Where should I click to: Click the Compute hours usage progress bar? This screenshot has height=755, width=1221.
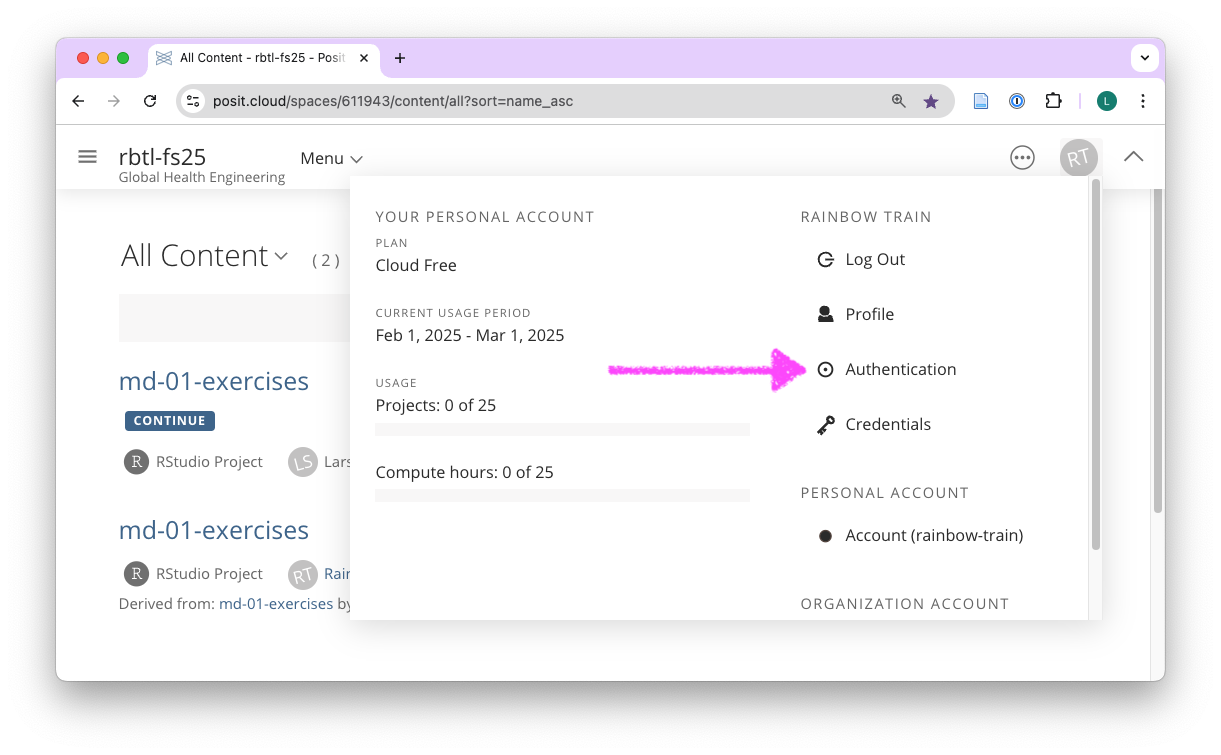click(562, 495)
